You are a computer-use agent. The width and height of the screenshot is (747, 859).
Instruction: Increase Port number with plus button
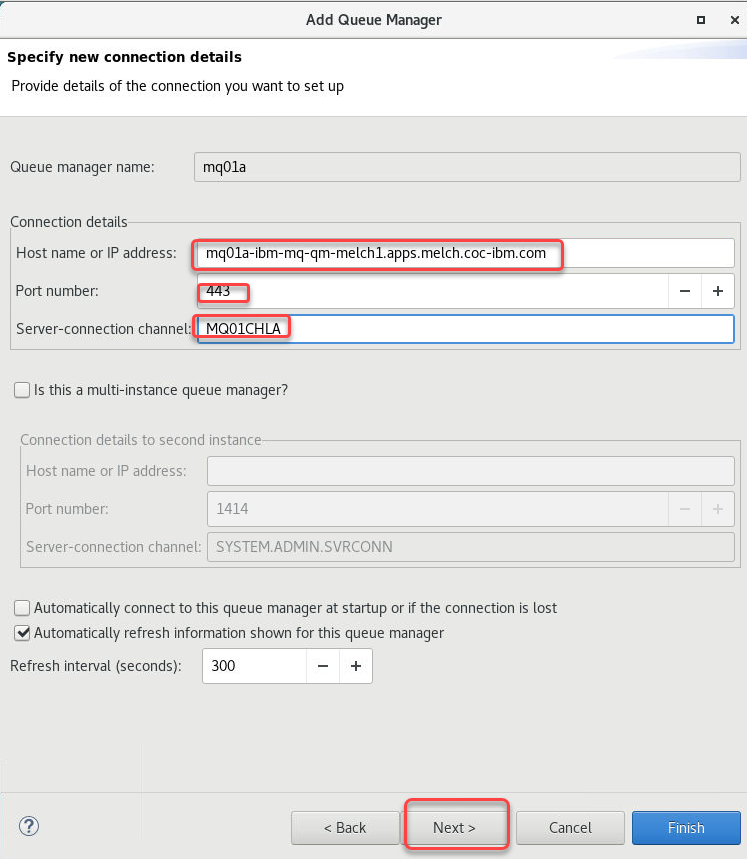point(718,291)
